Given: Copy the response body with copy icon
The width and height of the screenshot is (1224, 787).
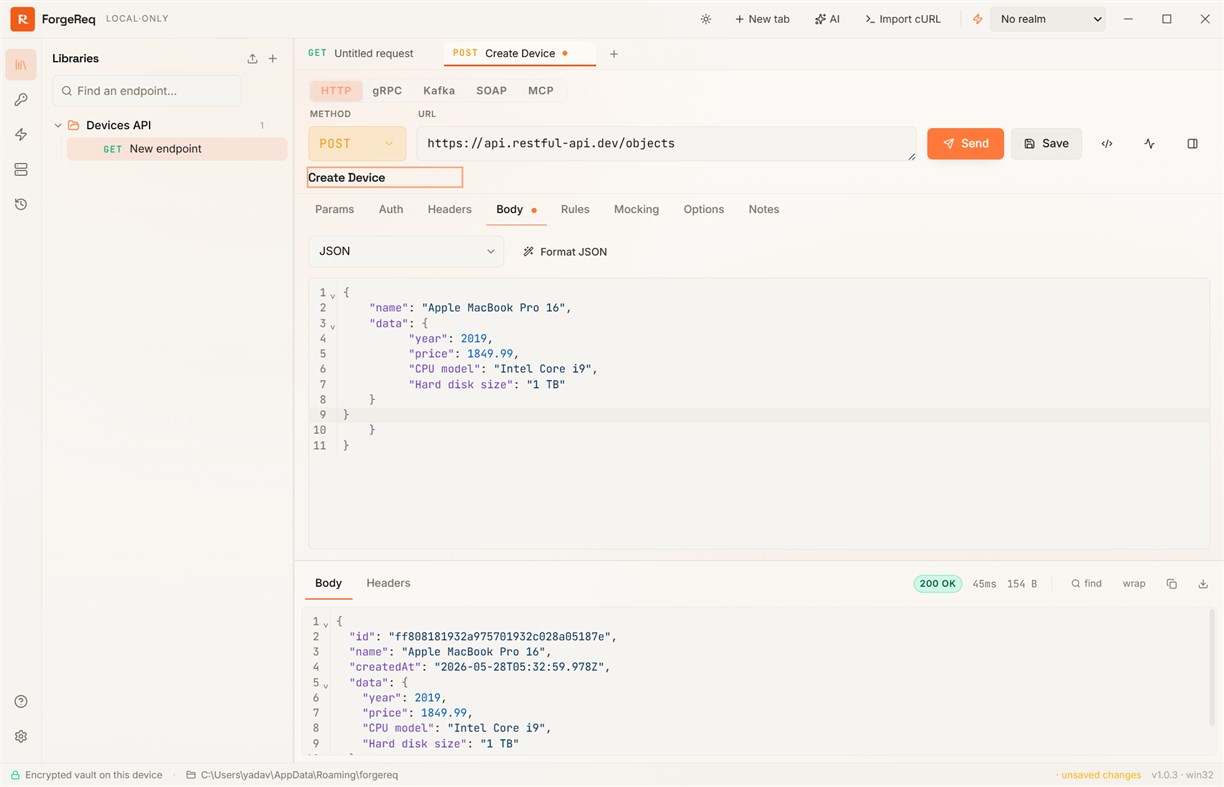Looking at the screenshot, I should point(1172,584).
